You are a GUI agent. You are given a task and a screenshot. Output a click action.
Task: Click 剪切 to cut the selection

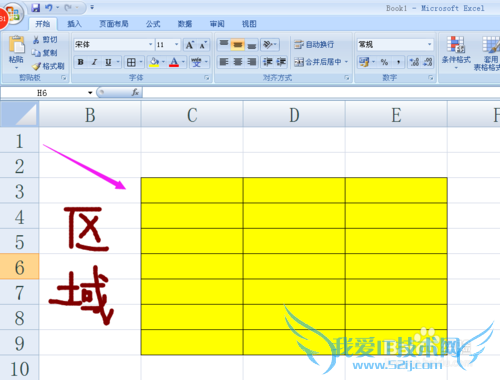(x=45, y=40)
